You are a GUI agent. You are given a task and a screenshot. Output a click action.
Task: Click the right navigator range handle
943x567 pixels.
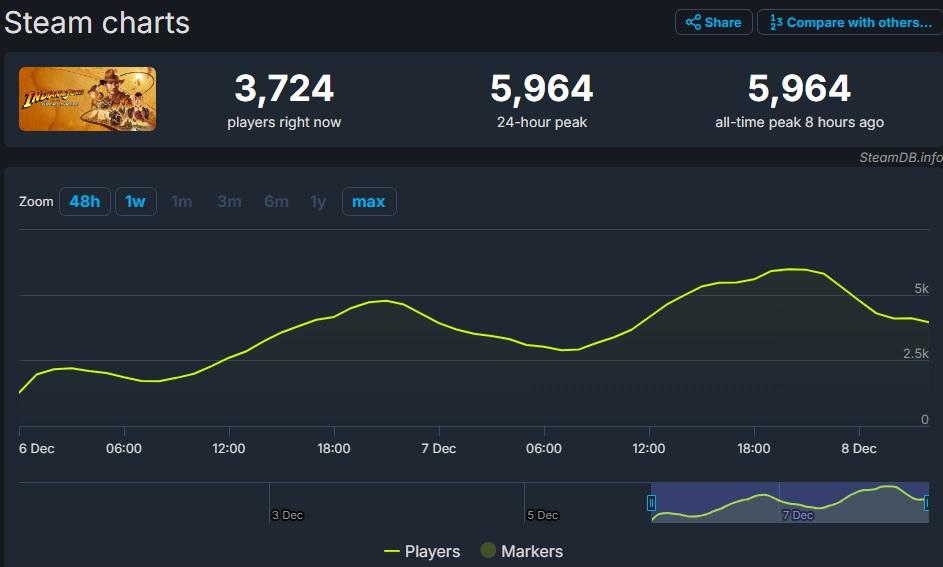pos(929,503)
